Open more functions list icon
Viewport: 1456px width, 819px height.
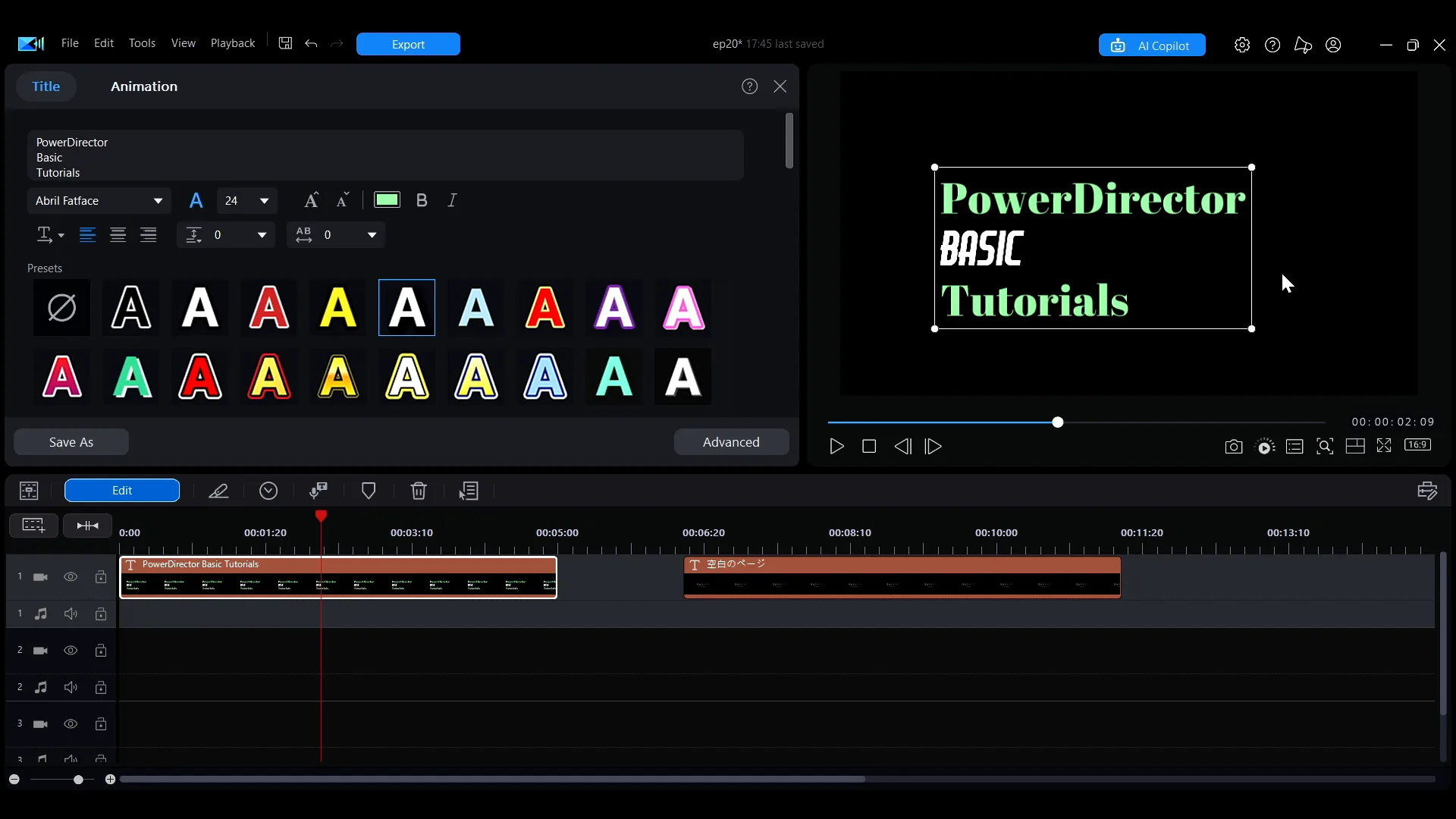pyautogui.click(x=469, y=491)
